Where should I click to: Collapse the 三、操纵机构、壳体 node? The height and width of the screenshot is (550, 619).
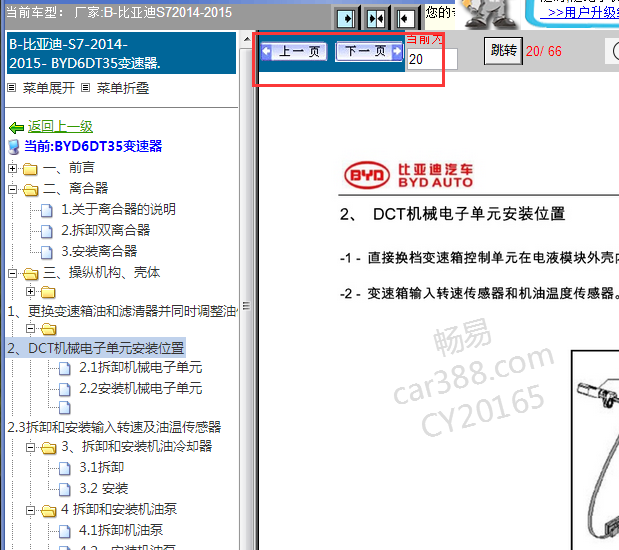click(13, 273)
